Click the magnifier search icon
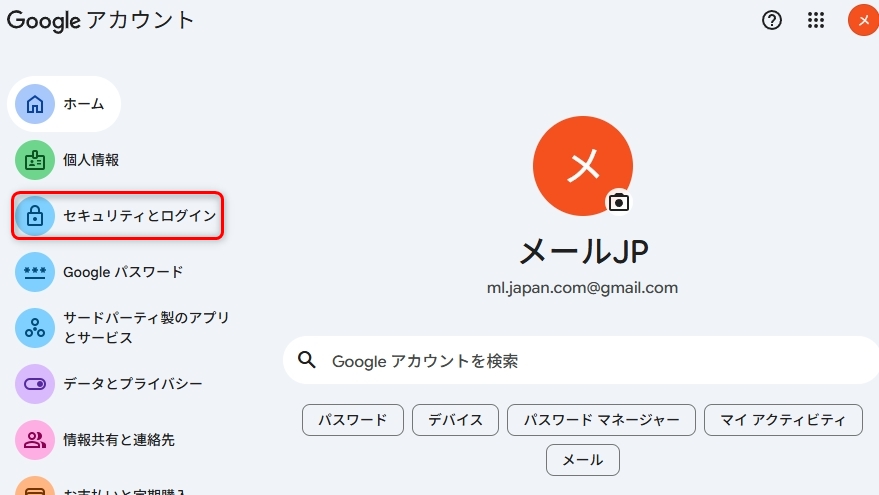The image size is (879, 495). (307, 360)
